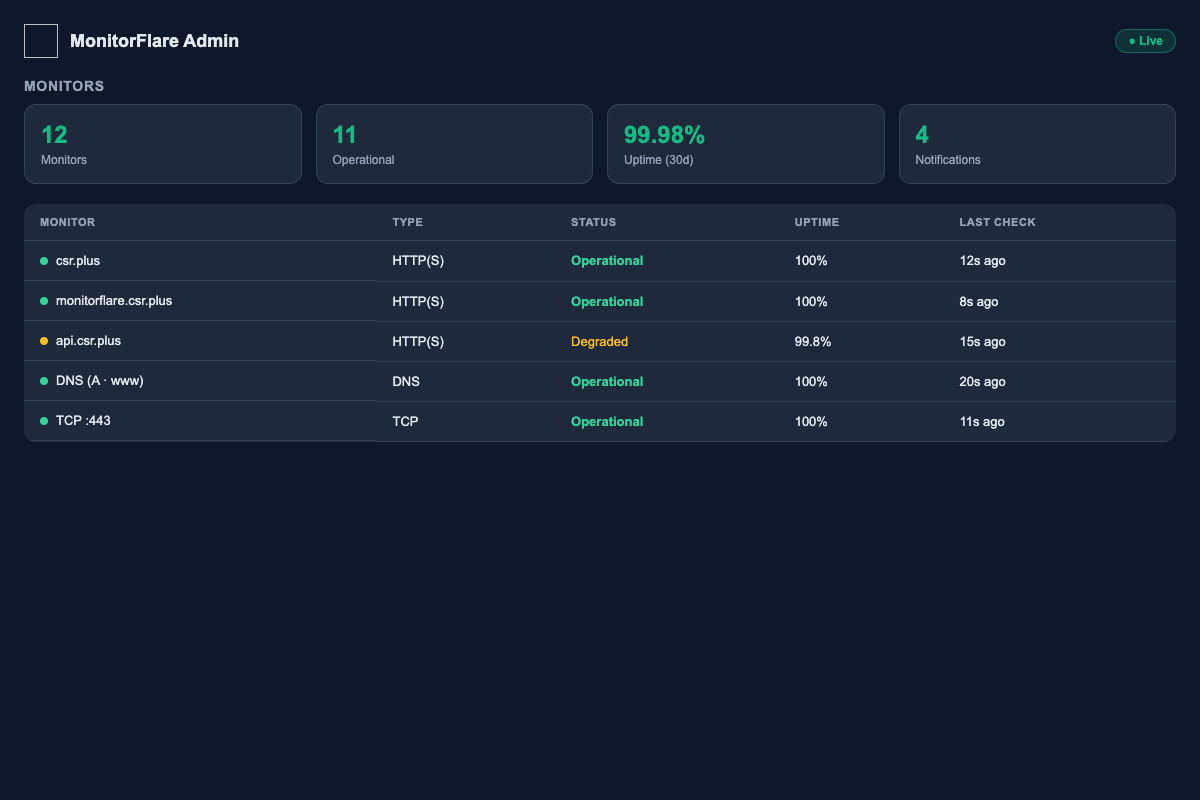Click the STATUS column header
Viewport: 1200px width, 800px height.
coord(593,222)
